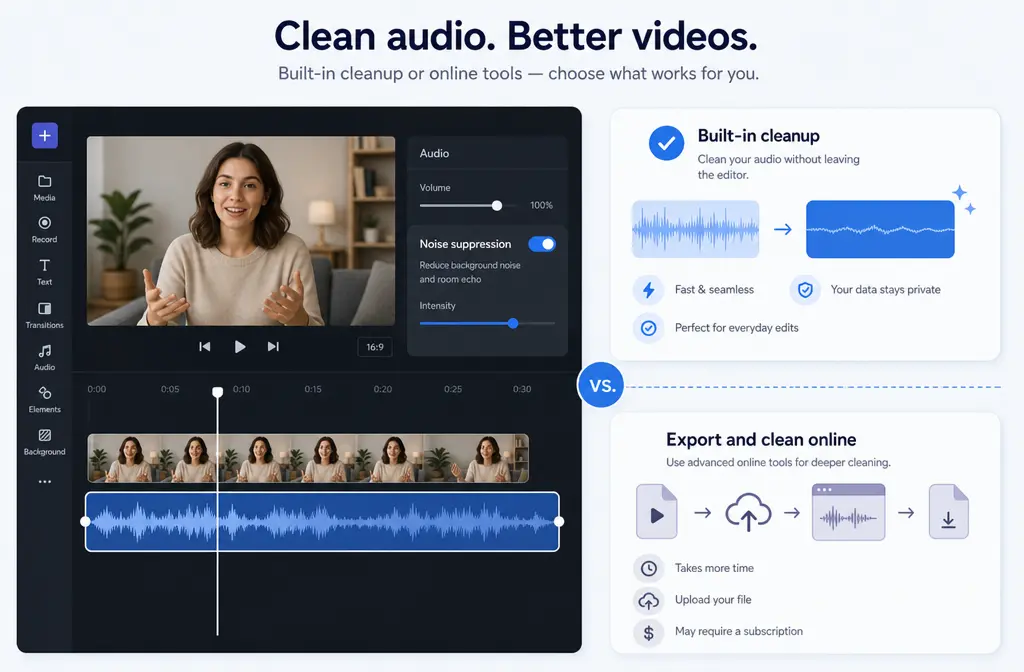Click the noisy waveform before image

(696, 229)
